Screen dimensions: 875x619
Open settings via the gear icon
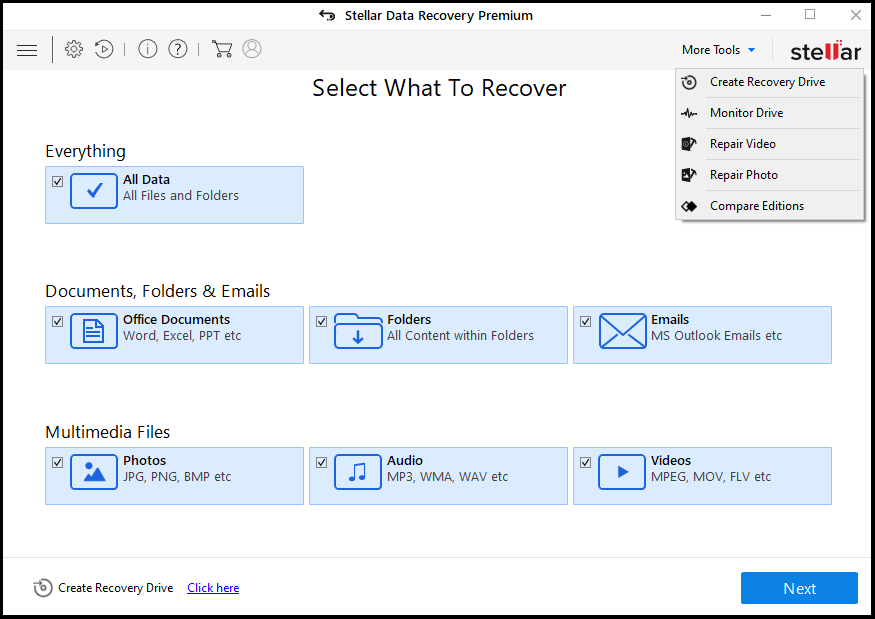pos(74,49)
